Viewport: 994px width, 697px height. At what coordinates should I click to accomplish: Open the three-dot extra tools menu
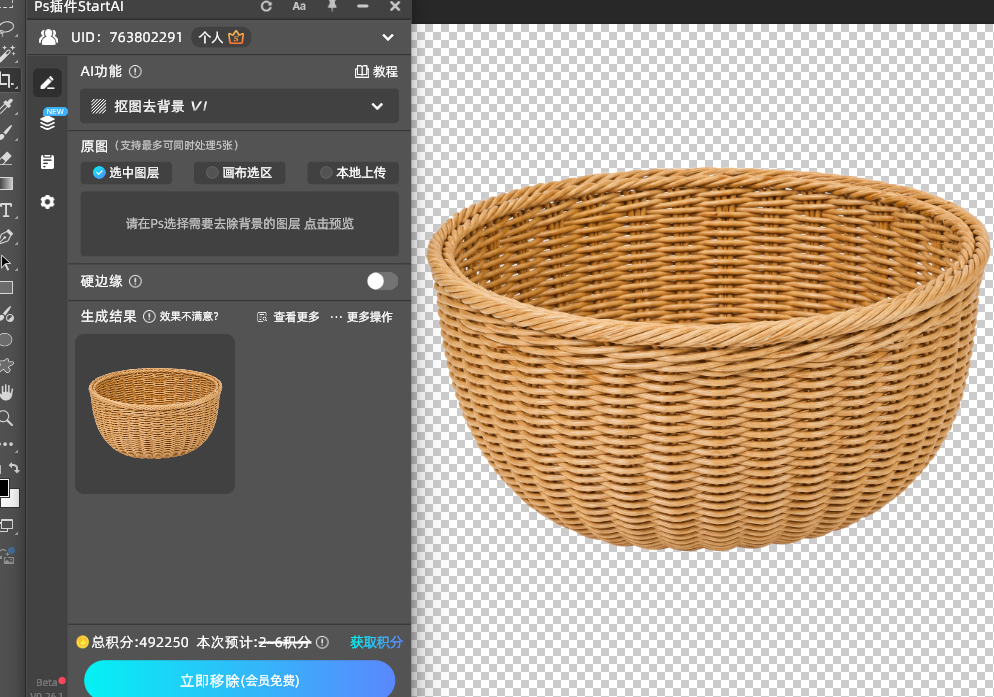(x=7, y=445)
